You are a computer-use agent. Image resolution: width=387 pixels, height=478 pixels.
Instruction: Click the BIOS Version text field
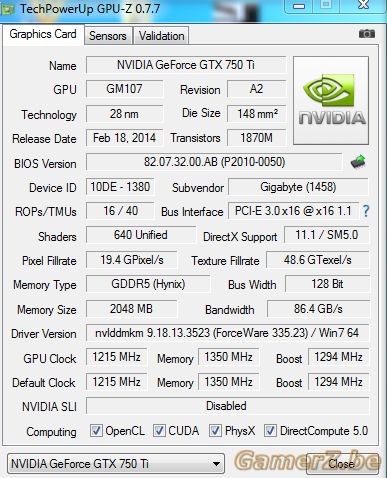pos(214,162)
